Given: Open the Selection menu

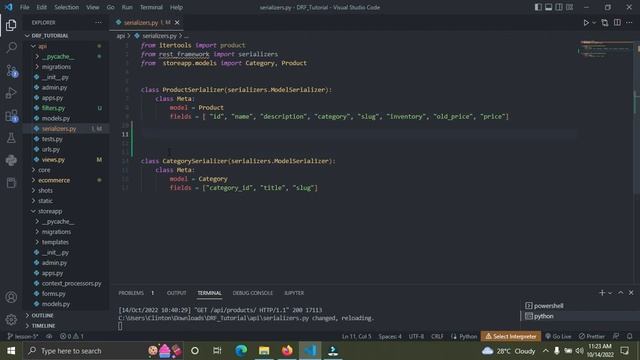Looking at the screenshot, I should coord(67,7).
